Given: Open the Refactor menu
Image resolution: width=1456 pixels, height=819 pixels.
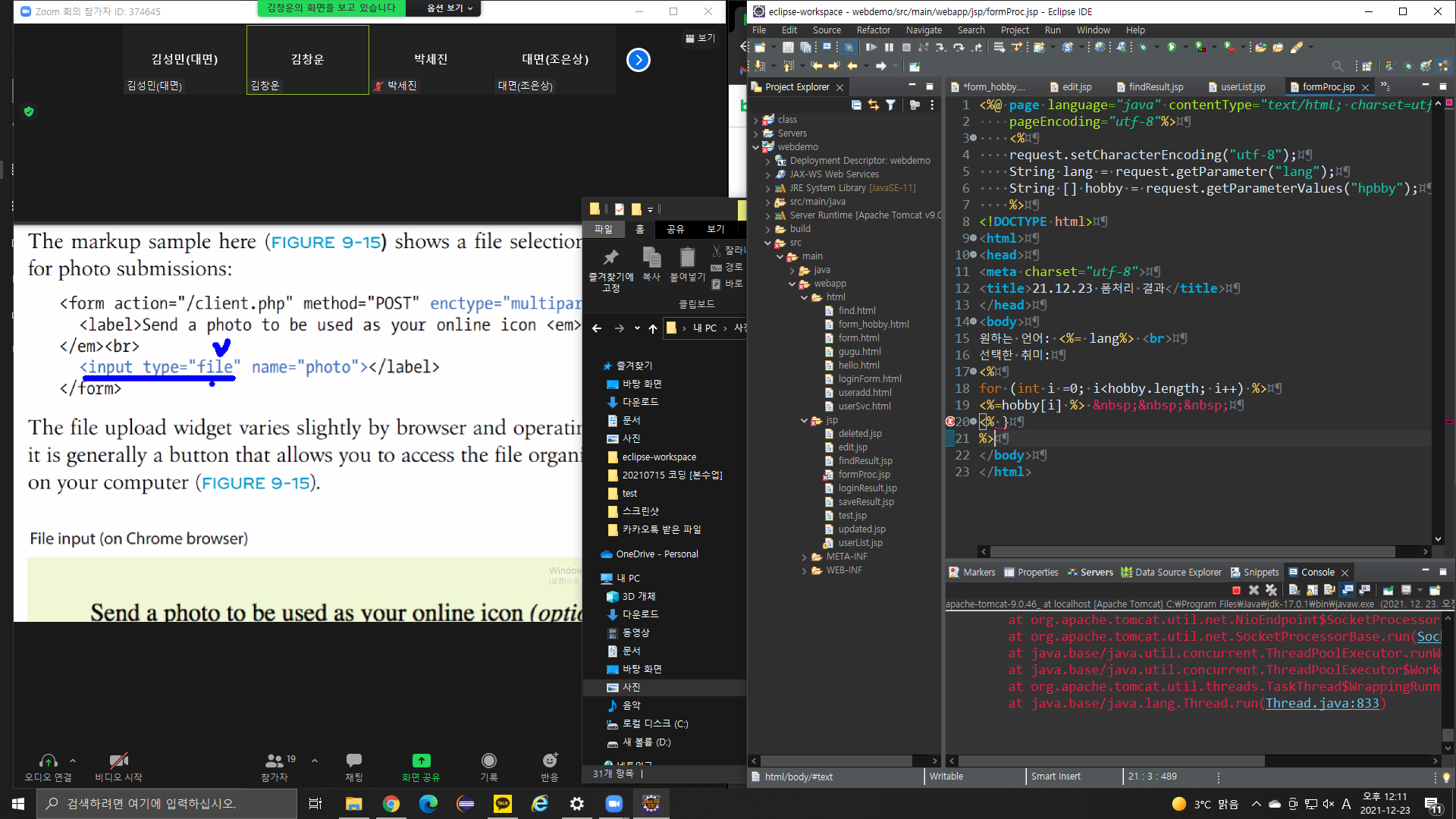Looking at the screenshot, I should [x=873, y=30].
